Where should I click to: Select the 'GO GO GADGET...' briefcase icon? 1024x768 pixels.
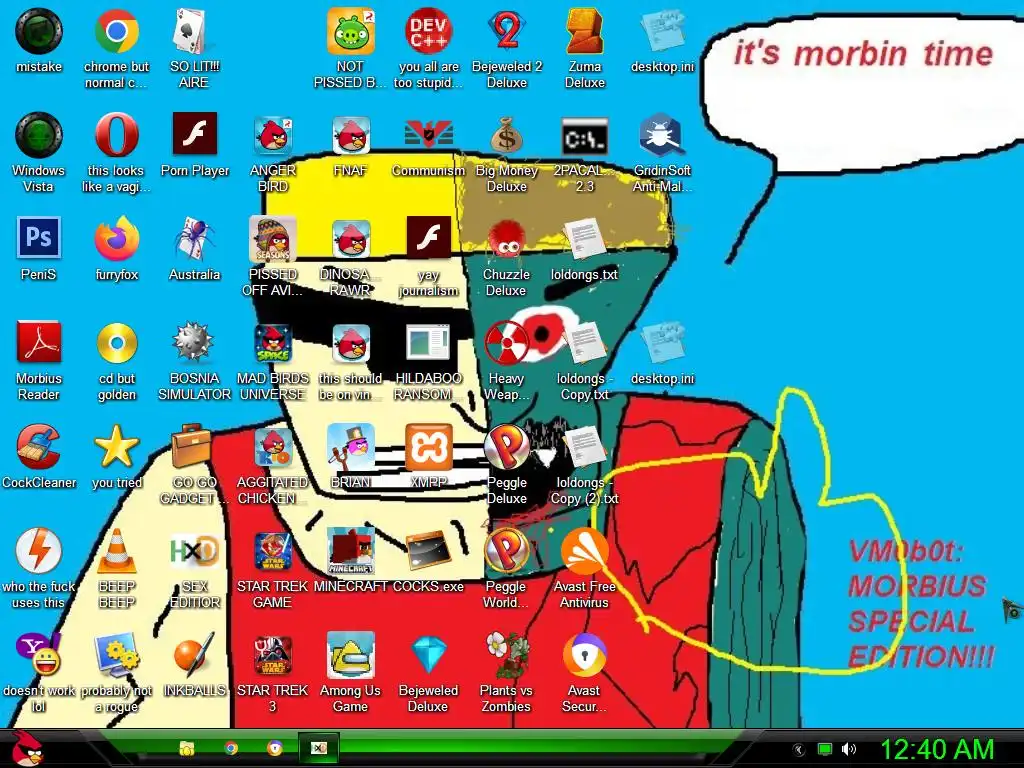point(191,447)
